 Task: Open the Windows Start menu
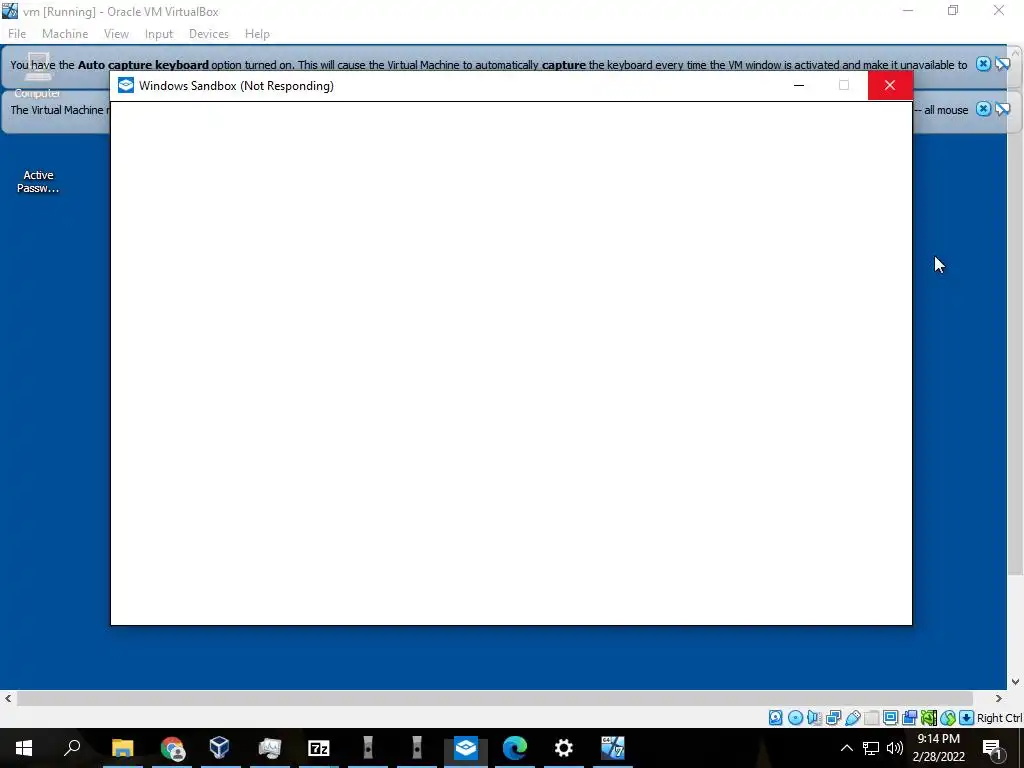(x=24, y=748)
